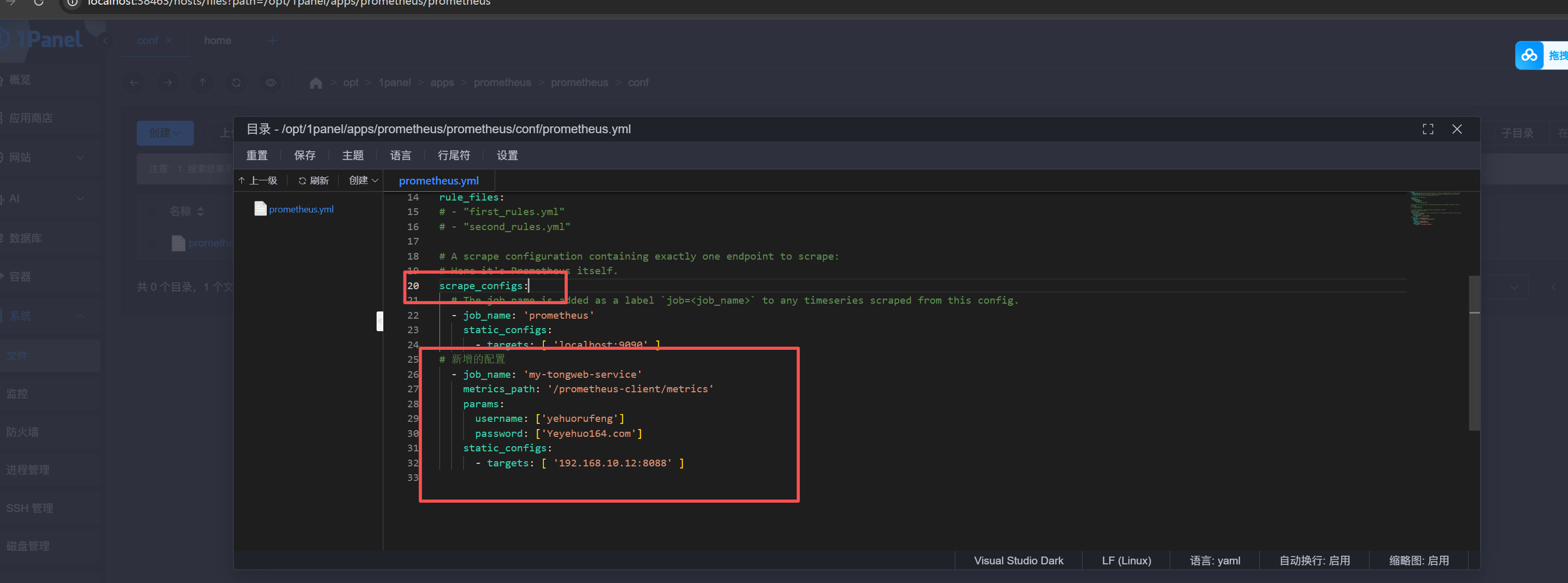Image resolution: width=1568 pixels, height=583 pixels.
Task: Click the 上一级 up-arrow button in file tree
Action: 258,180
